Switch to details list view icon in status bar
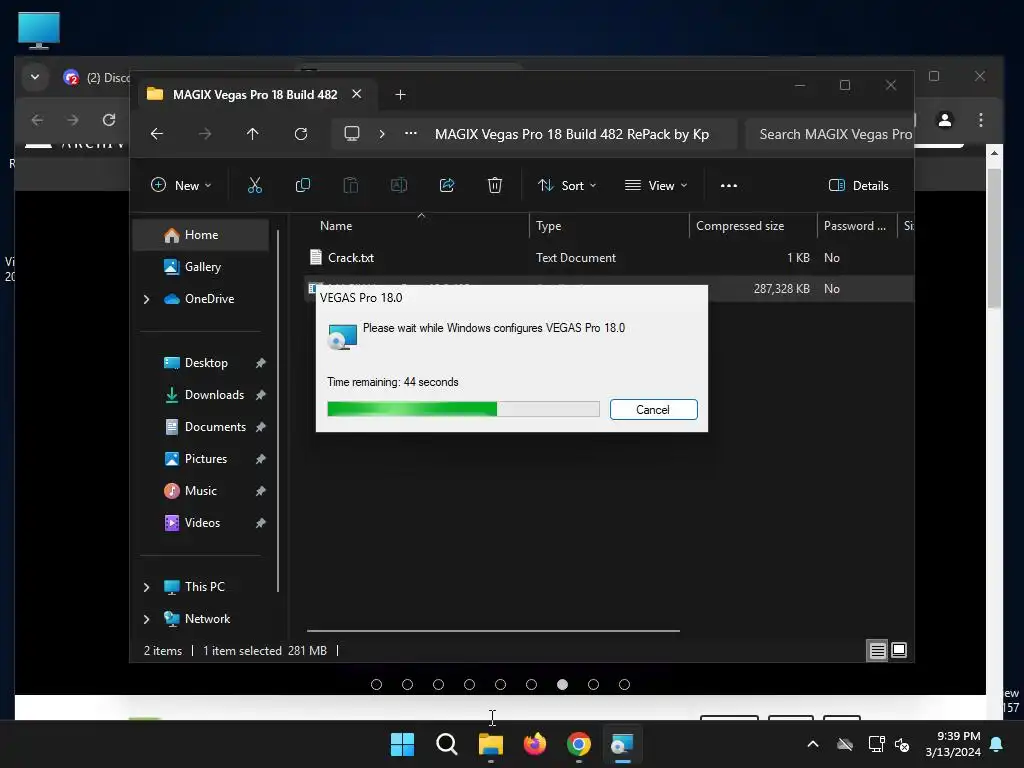Viewport: 1024px width, 768px height. [x=877, y=650]
